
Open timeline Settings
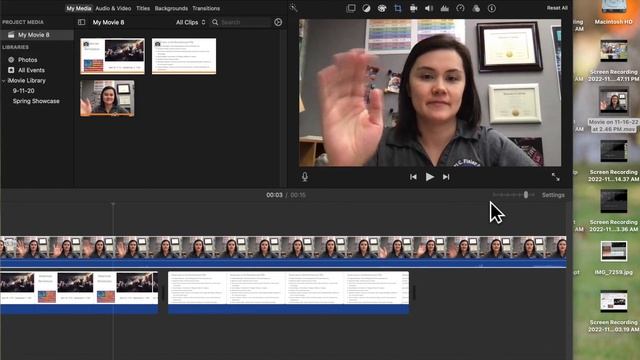[x=553, y=195]
